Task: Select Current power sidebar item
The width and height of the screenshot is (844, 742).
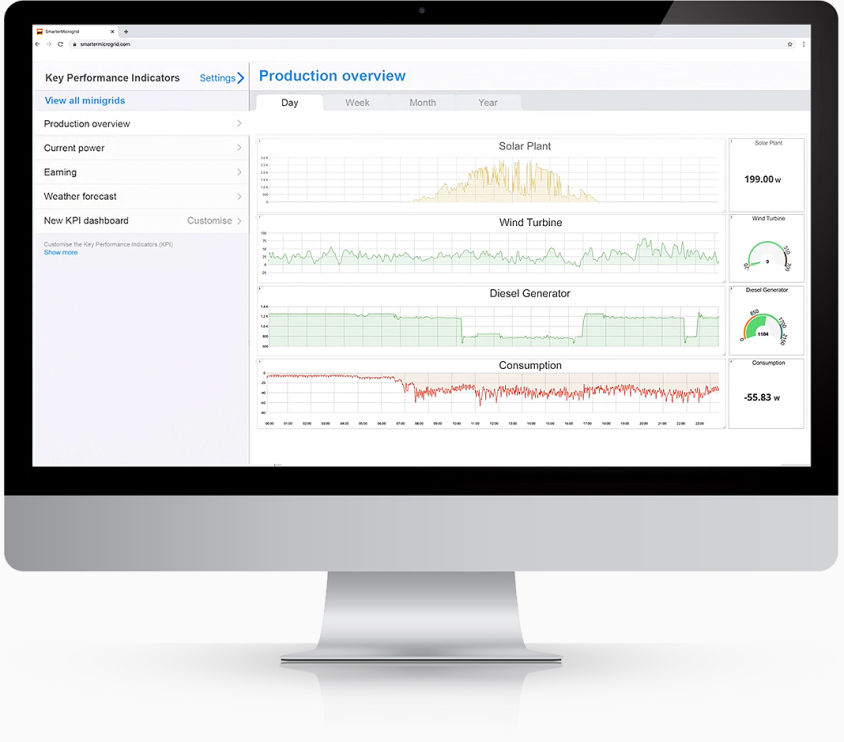Action: pos(141,148)
